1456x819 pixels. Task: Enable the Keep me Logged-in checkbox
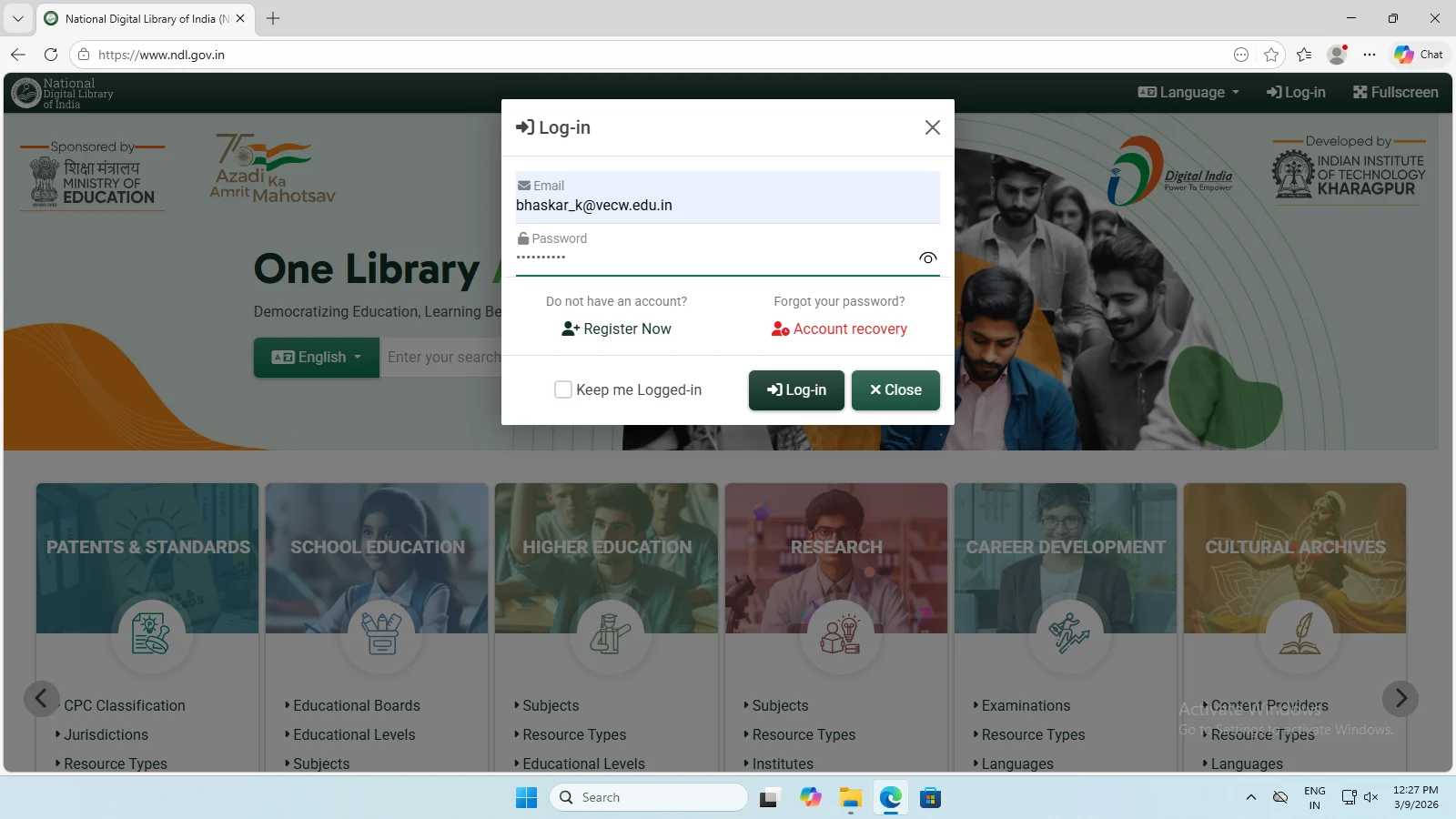pos(563,389)
